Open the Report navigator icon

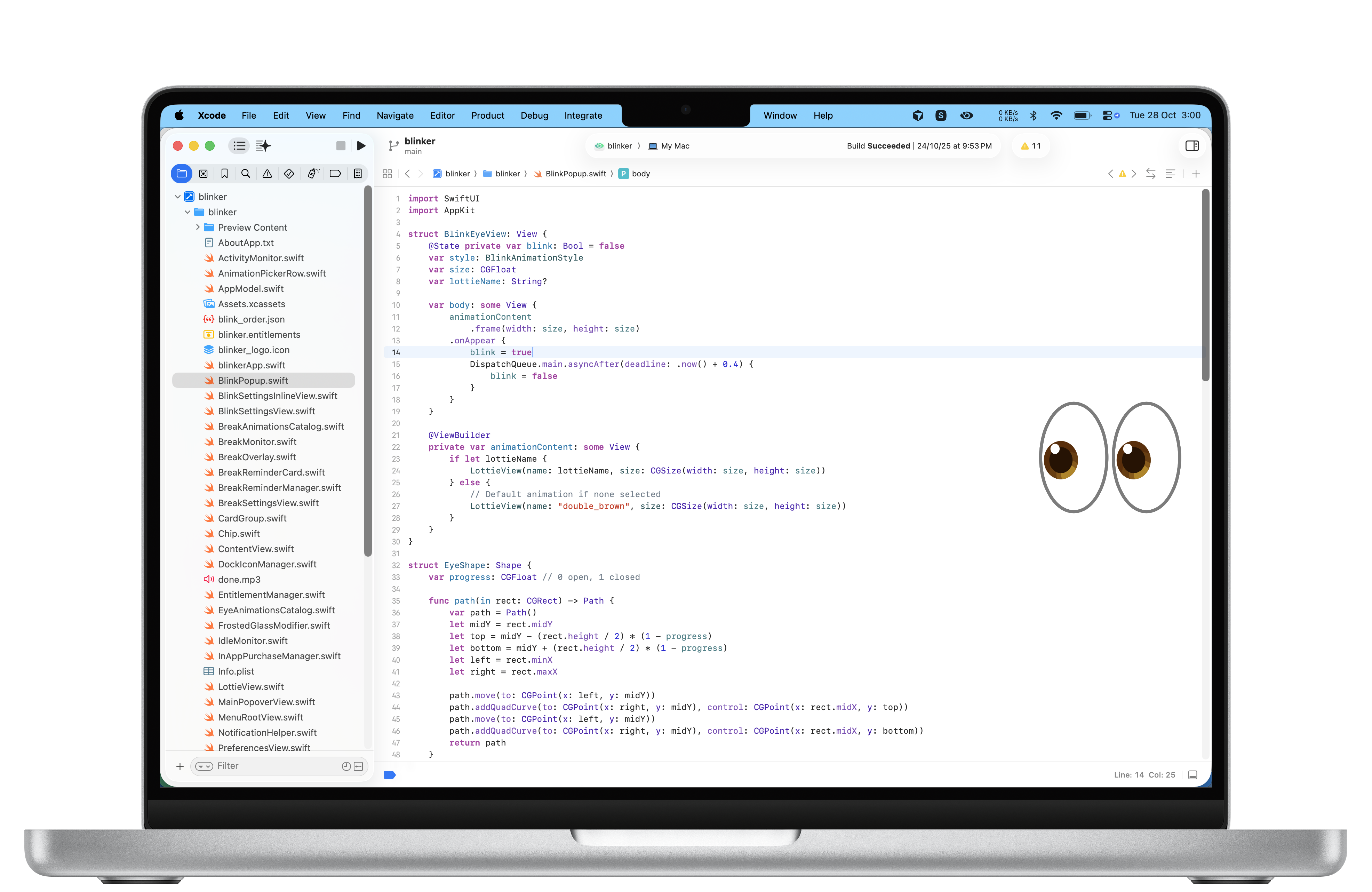pos(357,174)
